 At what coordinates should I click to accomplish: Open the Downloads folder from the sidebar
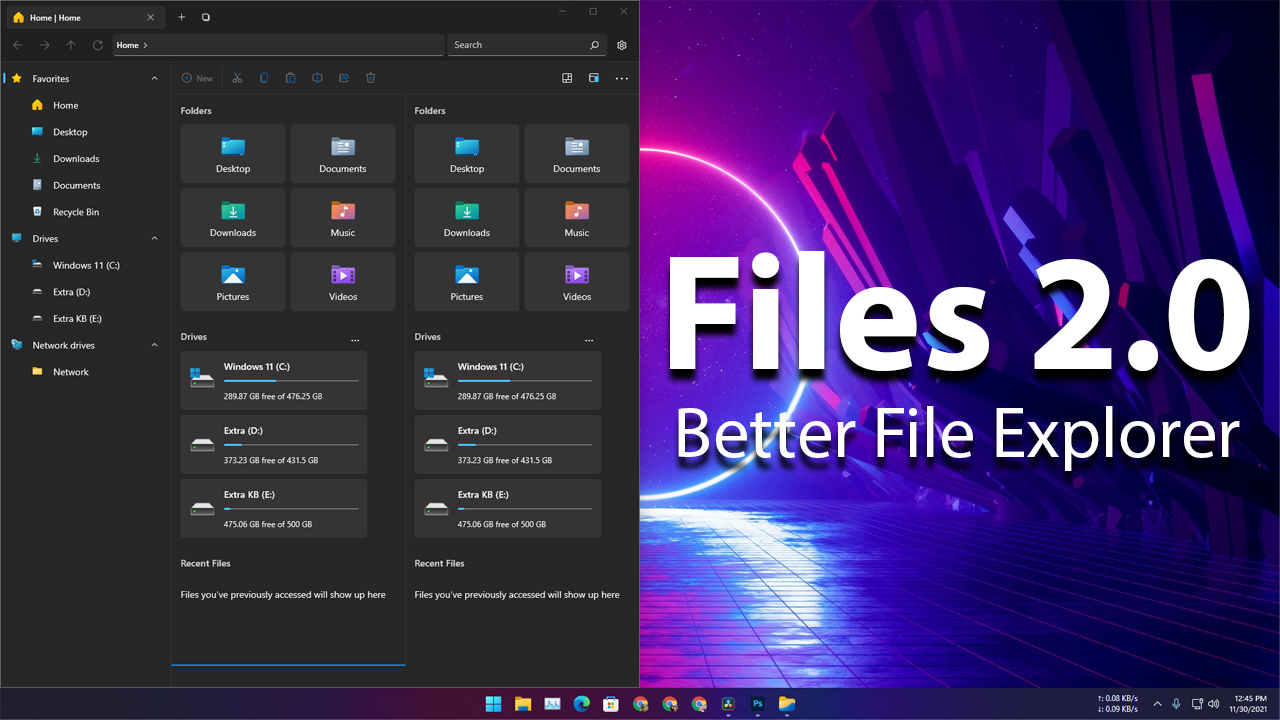(74, 158)
